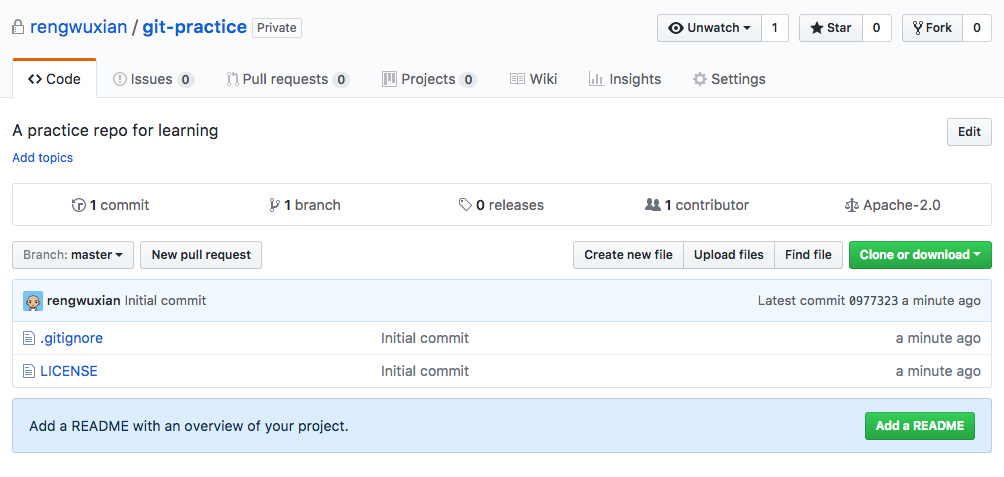Click the eye icon on Unwatch
1004x477 pixels.
coord(676,28)
